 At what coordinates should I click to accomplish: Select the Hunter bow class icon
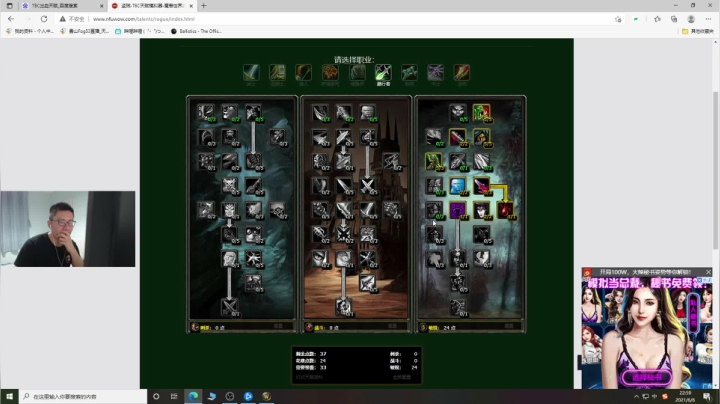pos(304,73)
